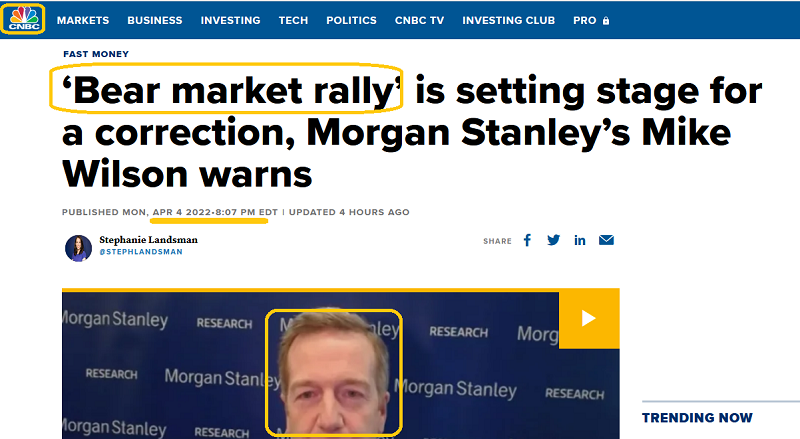The image size is (800, 439).
Task: Click the @STEPHLANDSMAN Twitter handle
Action: [141, 252]
